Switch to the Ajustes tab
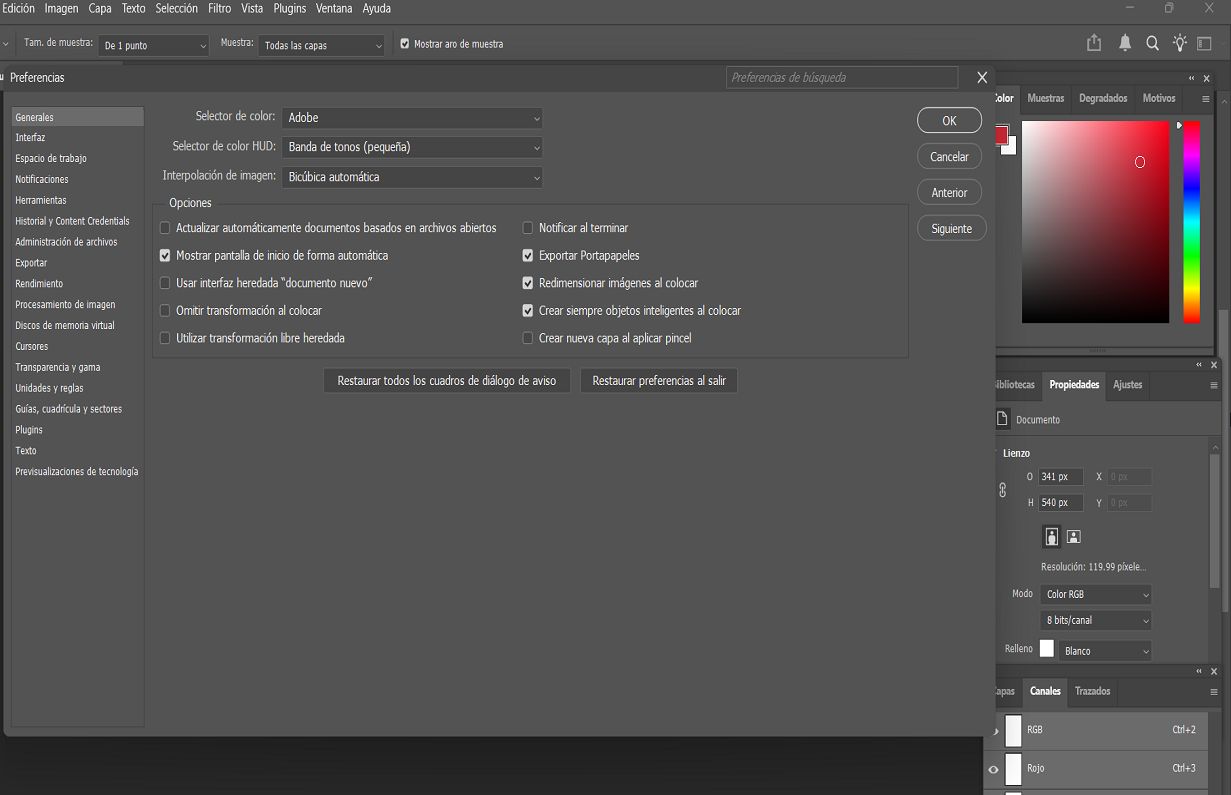The height and width of the screenshot is (795, 1231). (x=1127, y=385)
